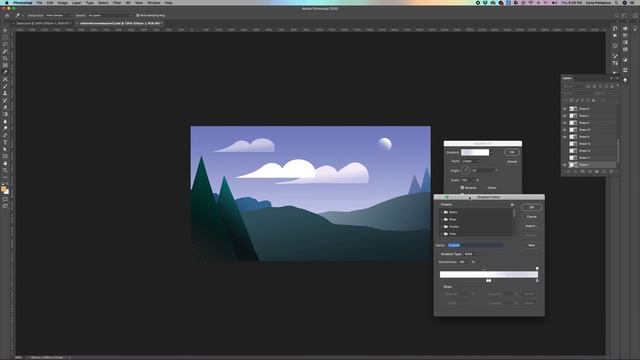Select the Zoom tool
Viewport: 640px width, 360px height.
coord(5,170)
